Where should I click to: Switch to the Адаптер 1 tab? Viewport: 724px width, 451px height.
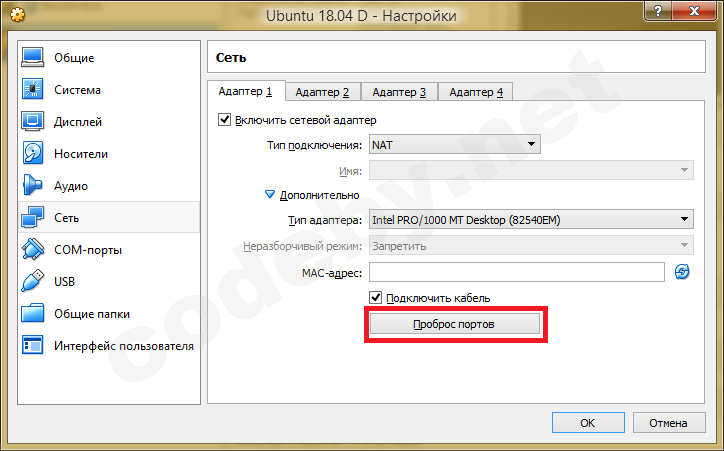click(246, 91)
